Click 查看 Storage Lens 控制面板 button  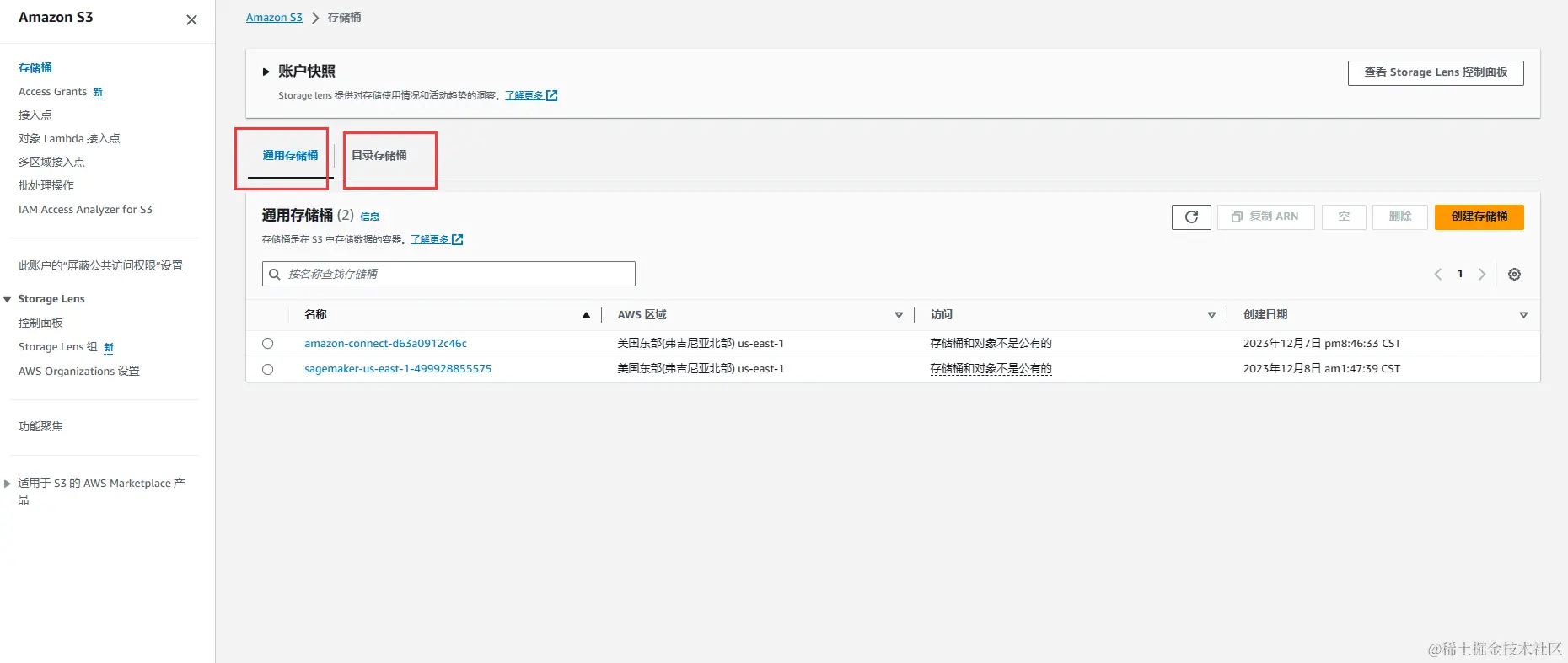1436,72
